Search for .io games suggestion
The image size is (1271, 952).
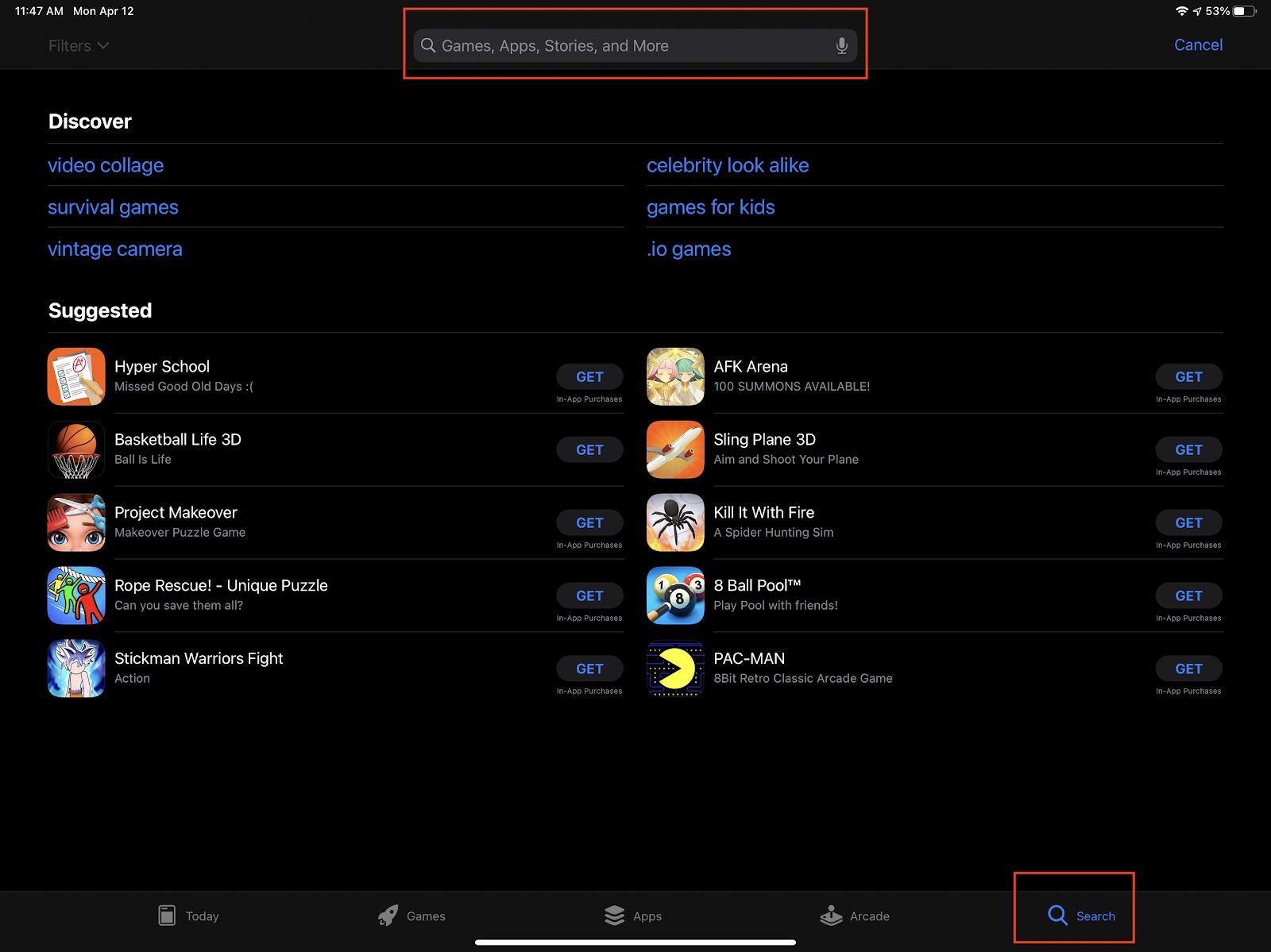(689, 249)
